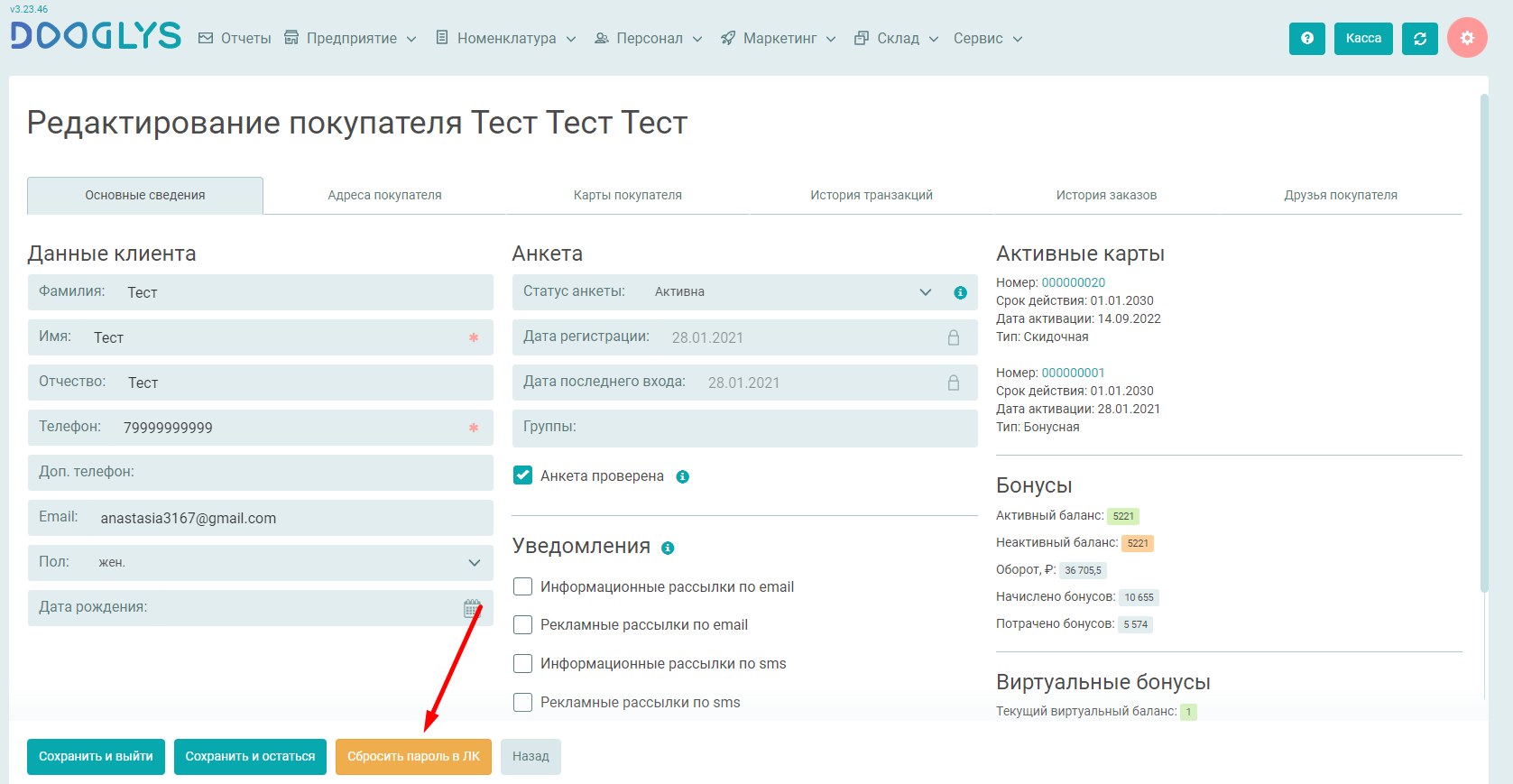The height and width of the screenshot is (784, 1513).
Task: Click into the Отчество input field
Action: point(261,383)
